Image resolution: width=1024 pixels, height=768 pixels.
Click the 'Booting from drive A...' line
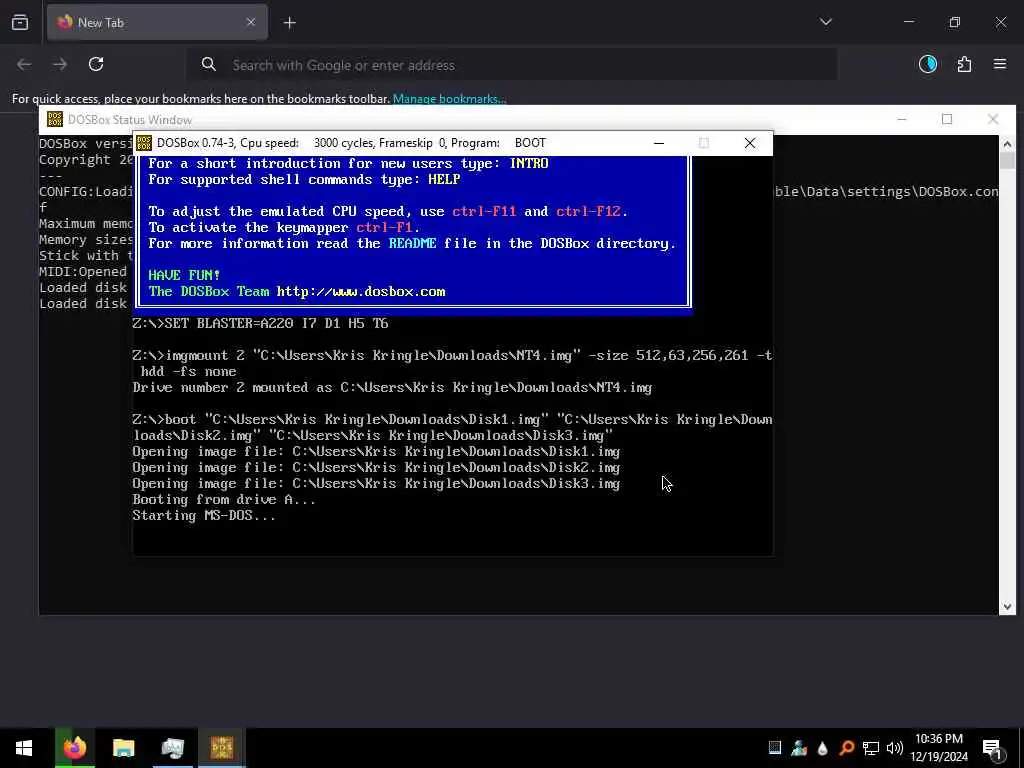[224, 500]
